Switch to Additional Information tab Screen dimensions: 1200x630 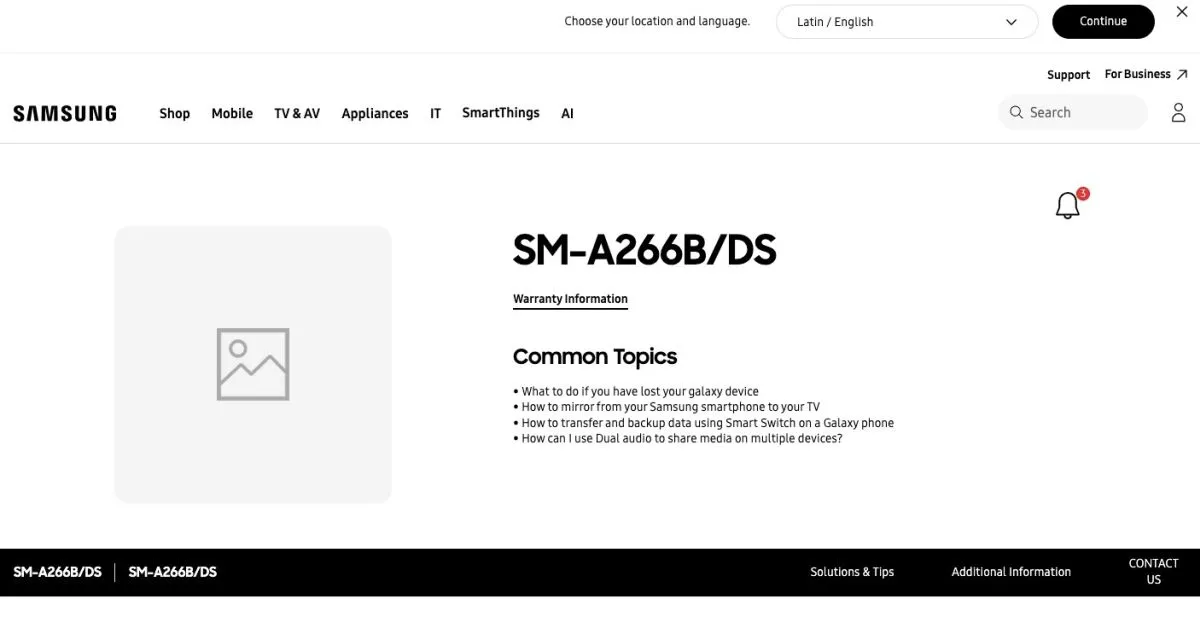(1011, 572)
